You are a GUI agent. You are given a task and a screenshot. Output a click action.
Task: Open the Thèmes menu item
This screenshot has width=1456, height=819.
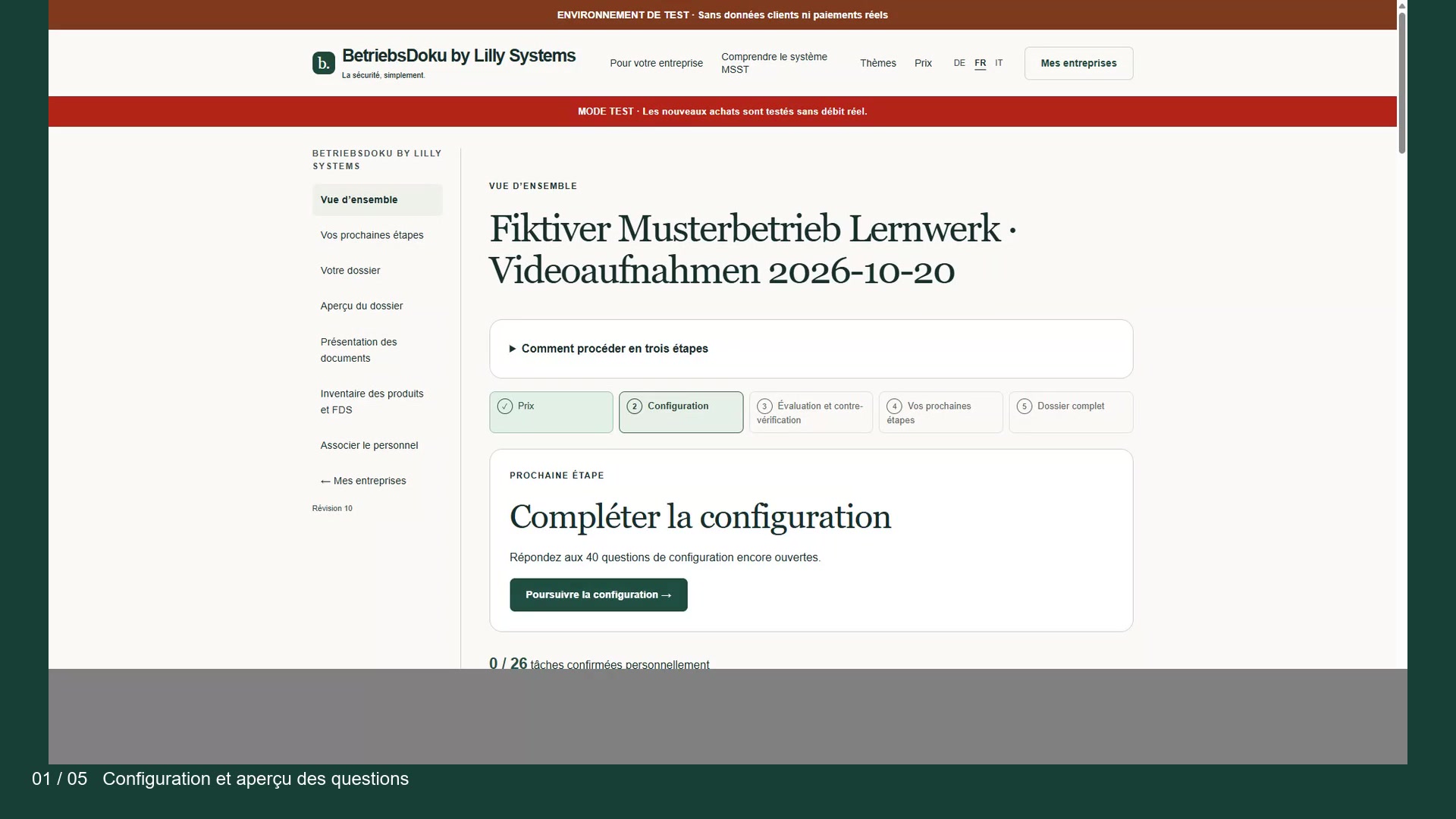coord(877,63)
